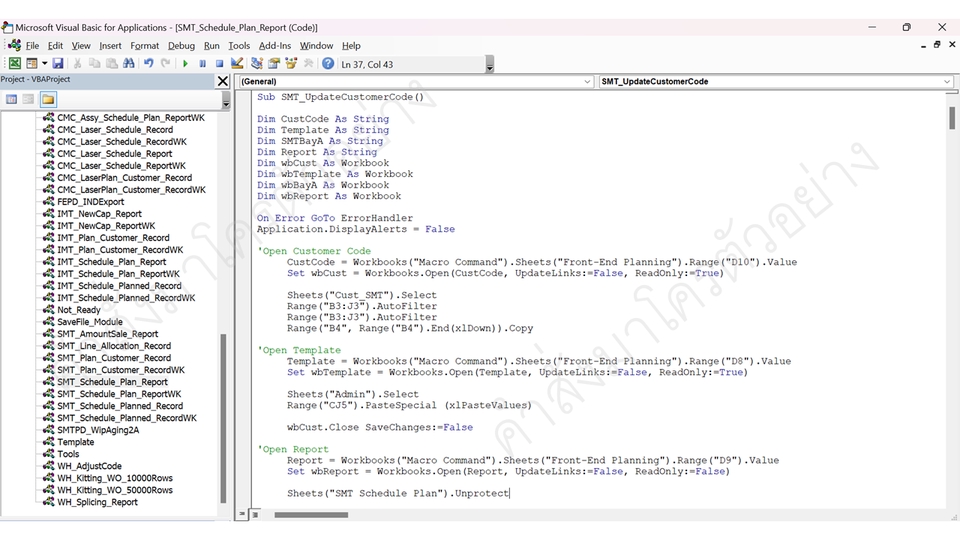Screen dimensions: 960x540
Task: Select CMC_Laser_Schedule_Record module
Action: 115,130
